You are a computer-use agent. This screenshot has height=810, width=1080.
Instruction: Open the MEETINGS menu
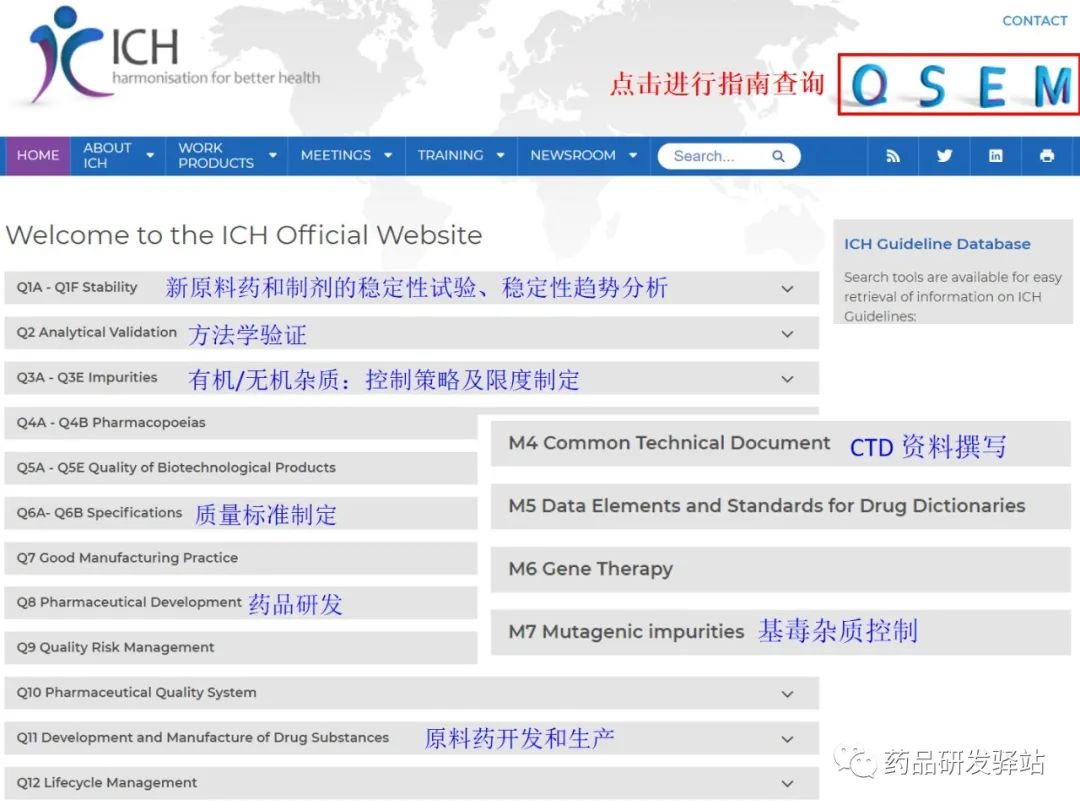(346, 156)
